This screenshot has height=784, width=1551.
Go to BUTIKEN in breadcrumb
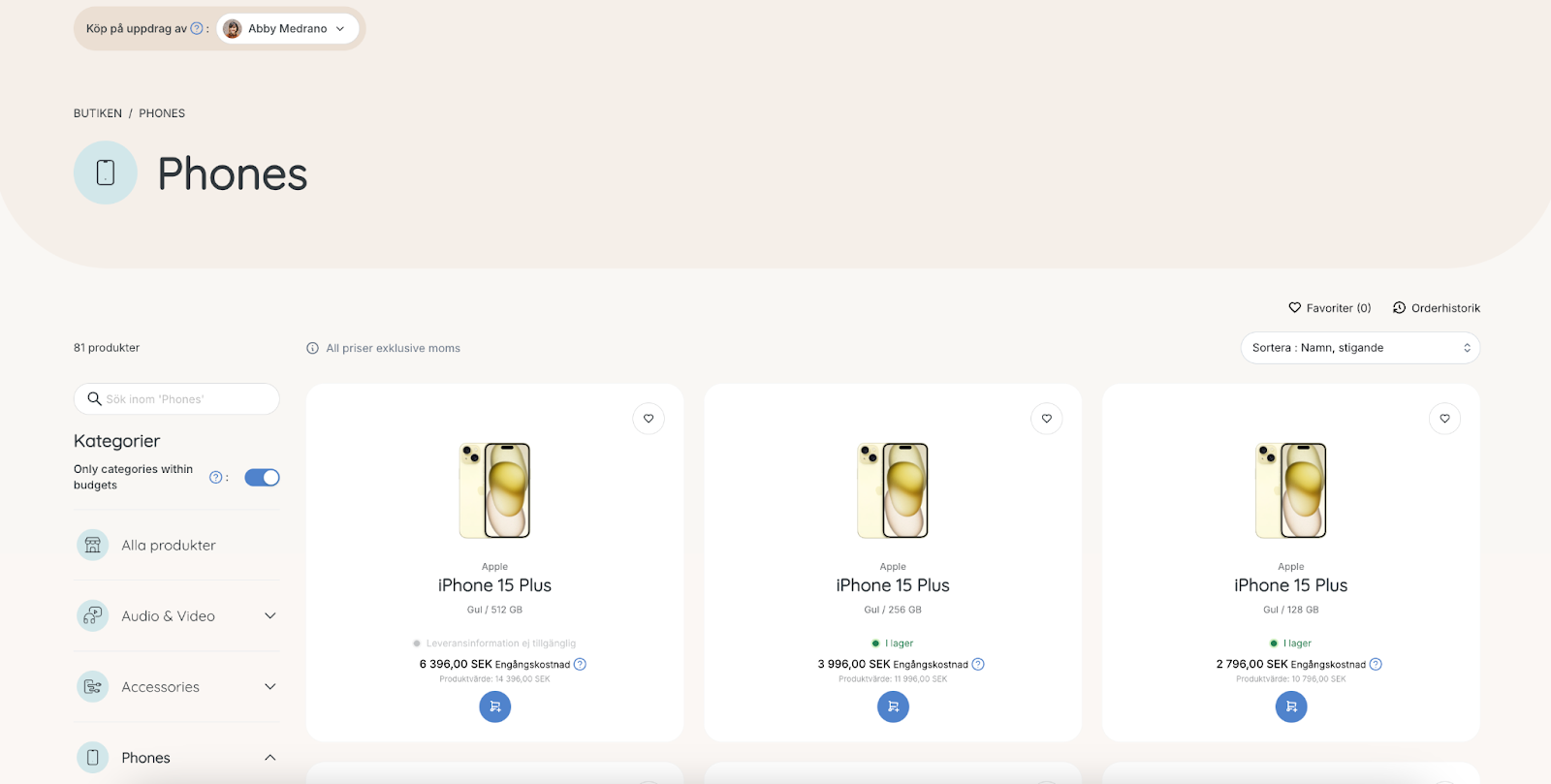98,113
